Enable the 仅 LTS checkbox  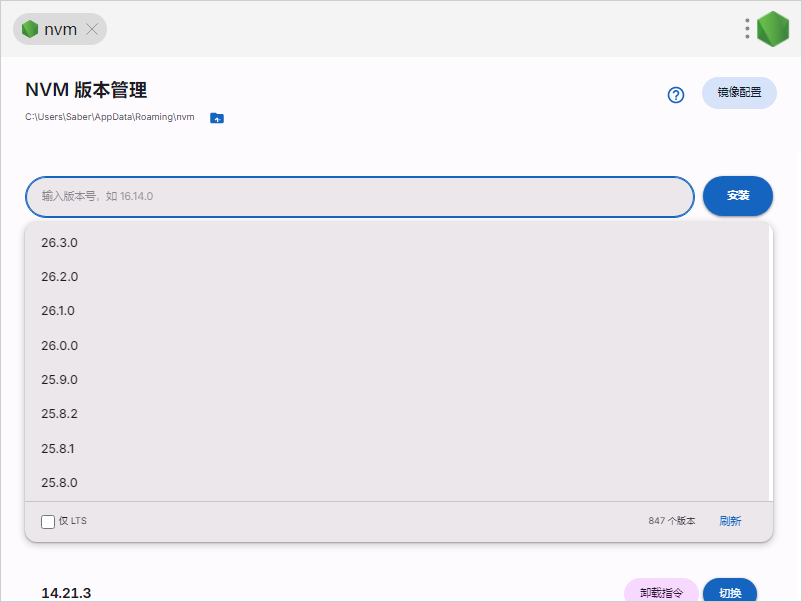tap(48, 522)
